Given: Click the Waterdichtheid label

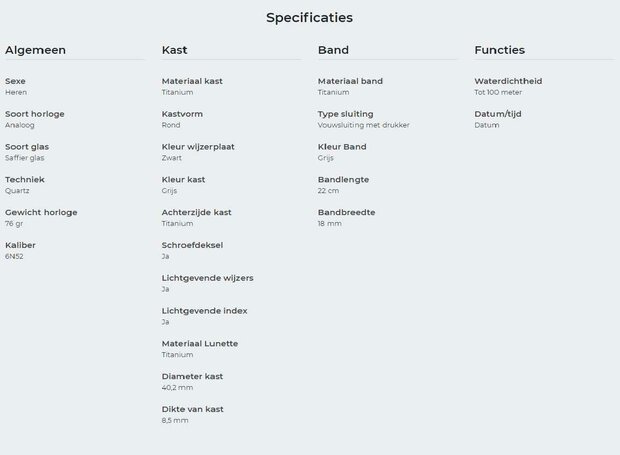Looking at the screenshot, I should pyautogui.click(x=508, y=81).
